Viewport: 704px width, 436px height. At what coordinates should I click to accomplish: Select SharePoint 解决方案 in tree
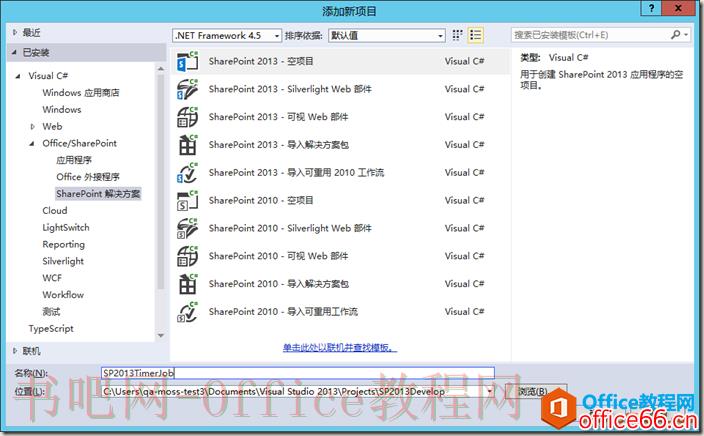[98, 194]
